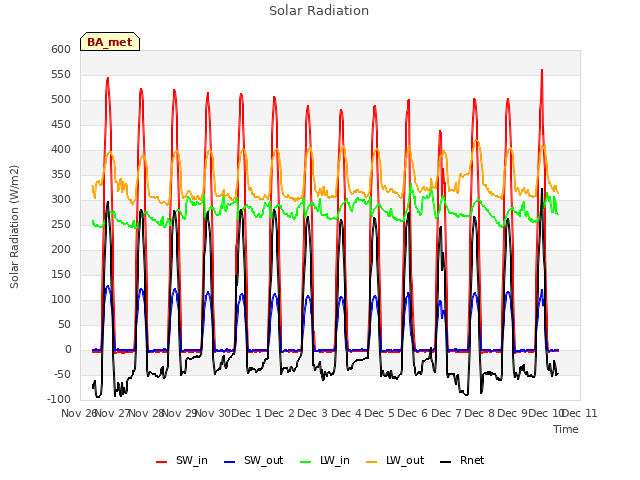The image size is (640, 480).
Task: Click the BA_met annotation label
Action: [110, 42]
